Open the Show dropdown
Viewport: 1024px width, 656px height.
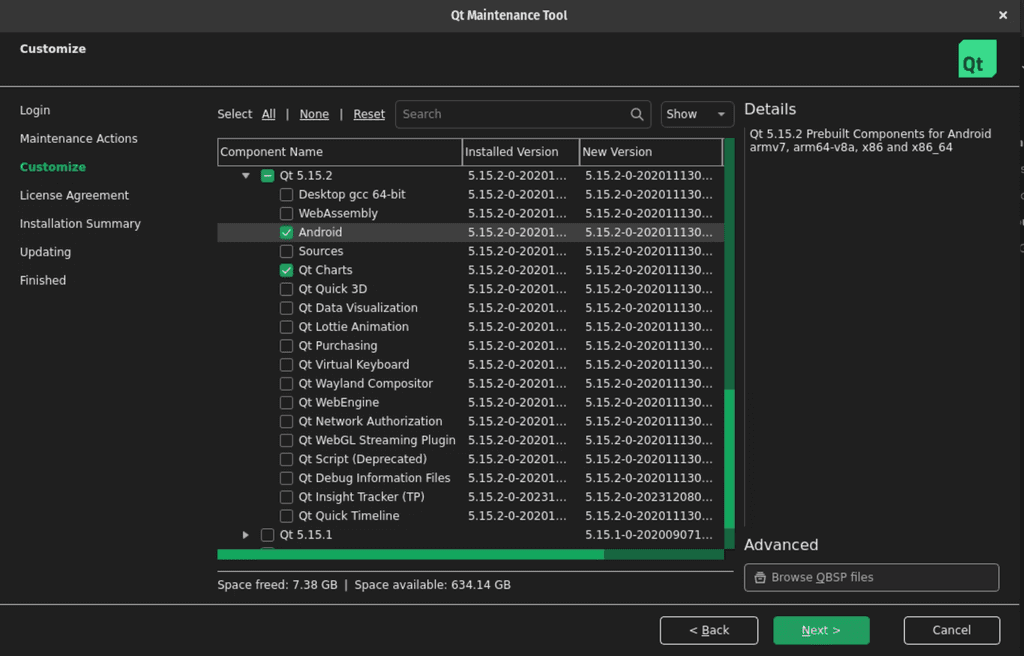pos(697,114)
